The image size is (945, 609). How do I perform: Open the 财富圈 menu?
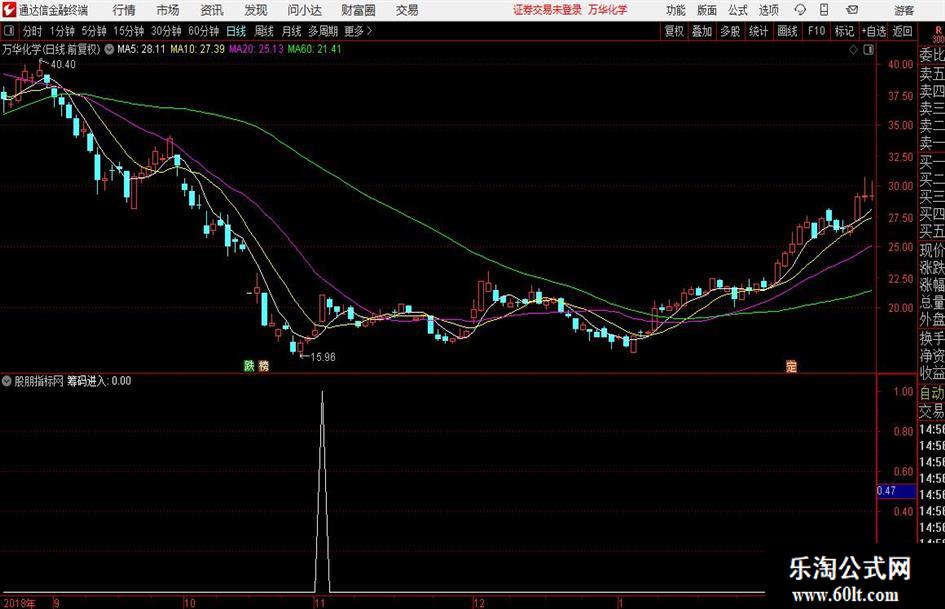(358, 10)
